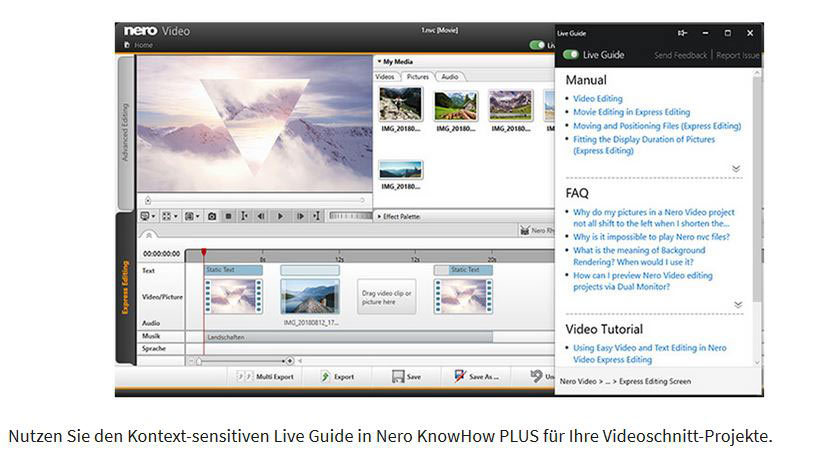The width and height of the screenshot is (823, 467).
Task: Open the full screen view dropdown
Action: coord(169,216)
